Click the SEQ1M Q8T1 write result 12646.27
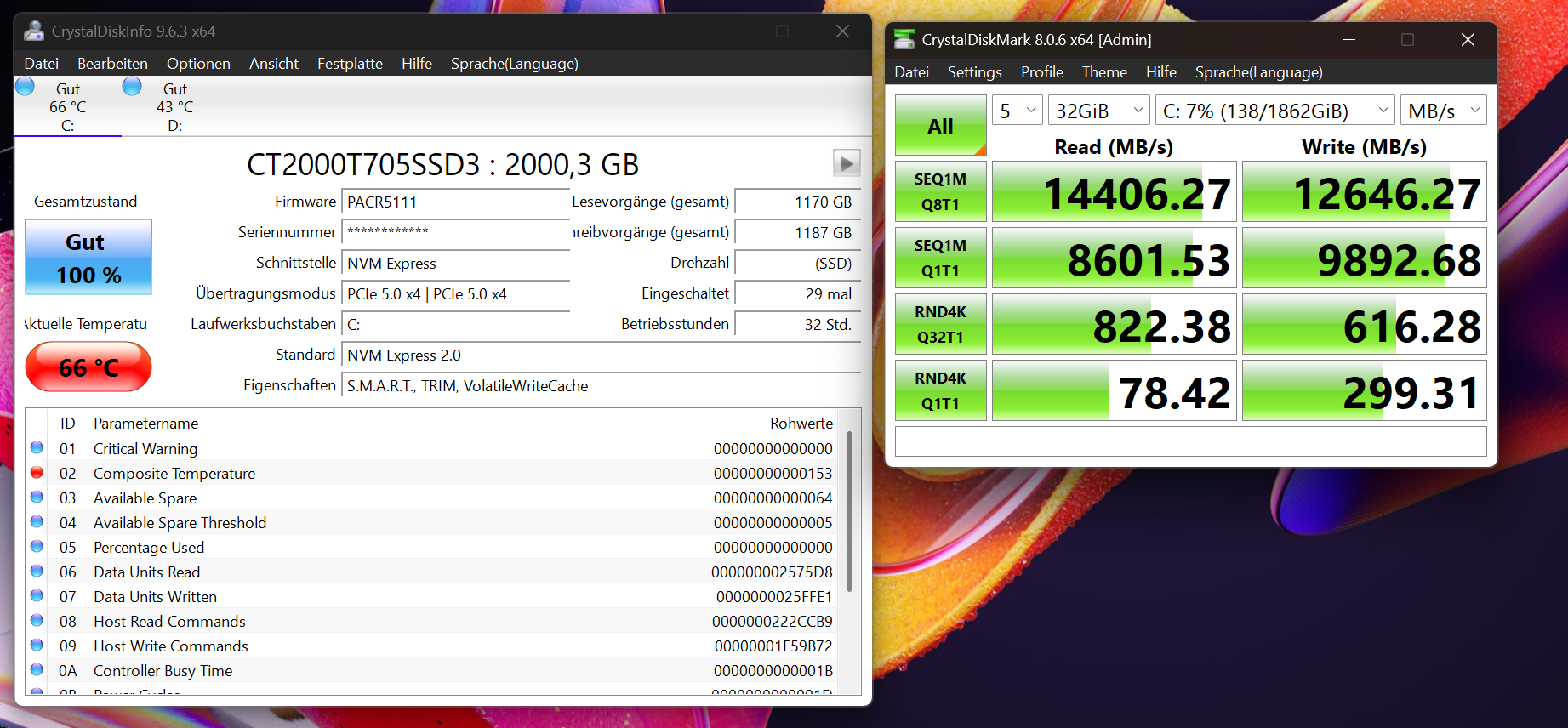Image resolution: width=1568 pixels, height=728 pixels. tap(1364, 191)
